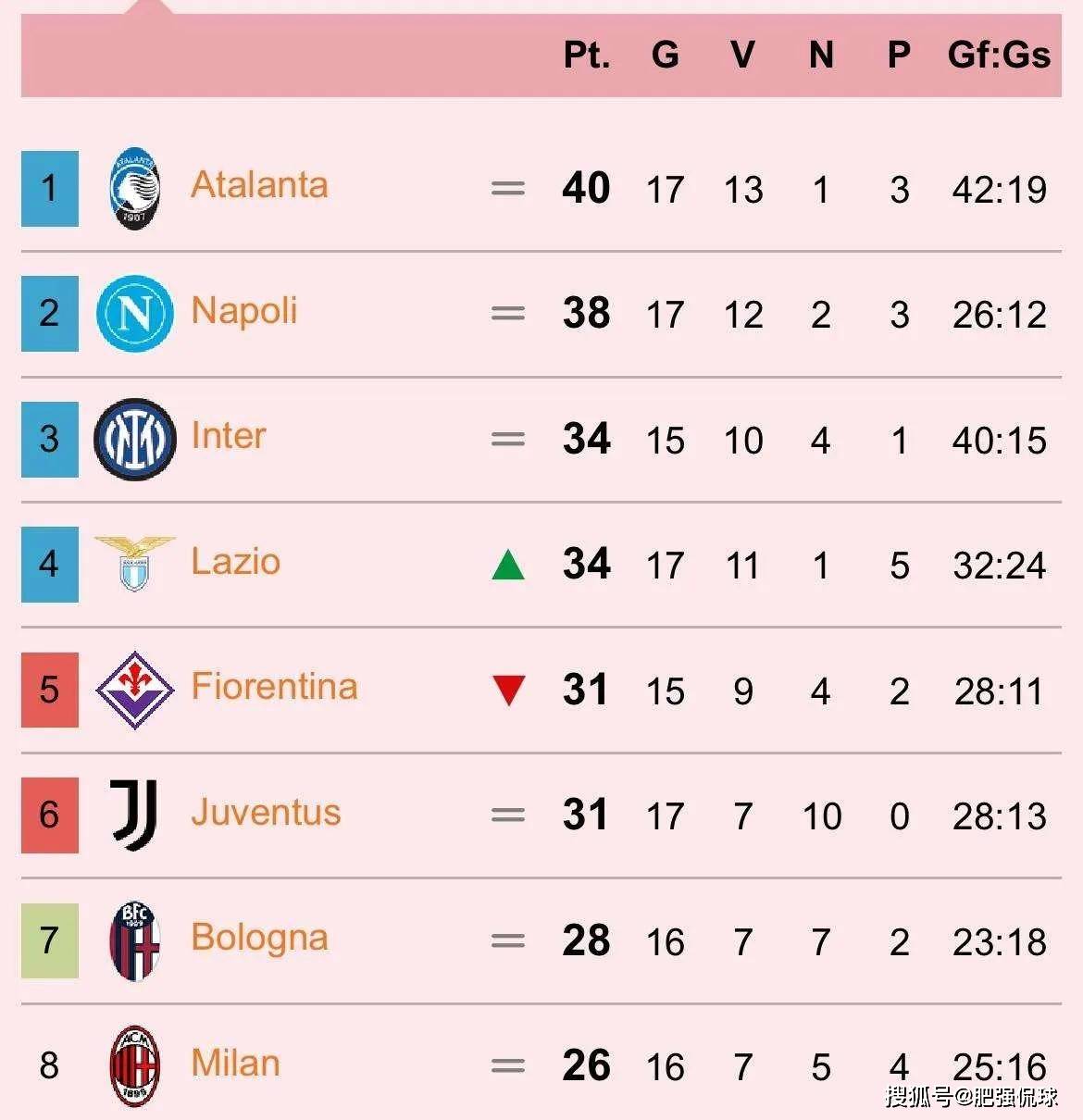Screen dimensions: 1083x1120
Task: Click the green rank 7 badge
Action: [x=50, y=940]
